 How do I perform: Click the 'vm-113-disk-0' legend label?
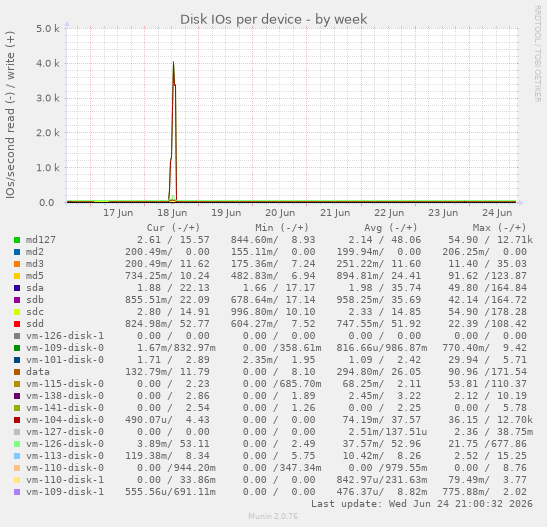[x=65, y=456]
